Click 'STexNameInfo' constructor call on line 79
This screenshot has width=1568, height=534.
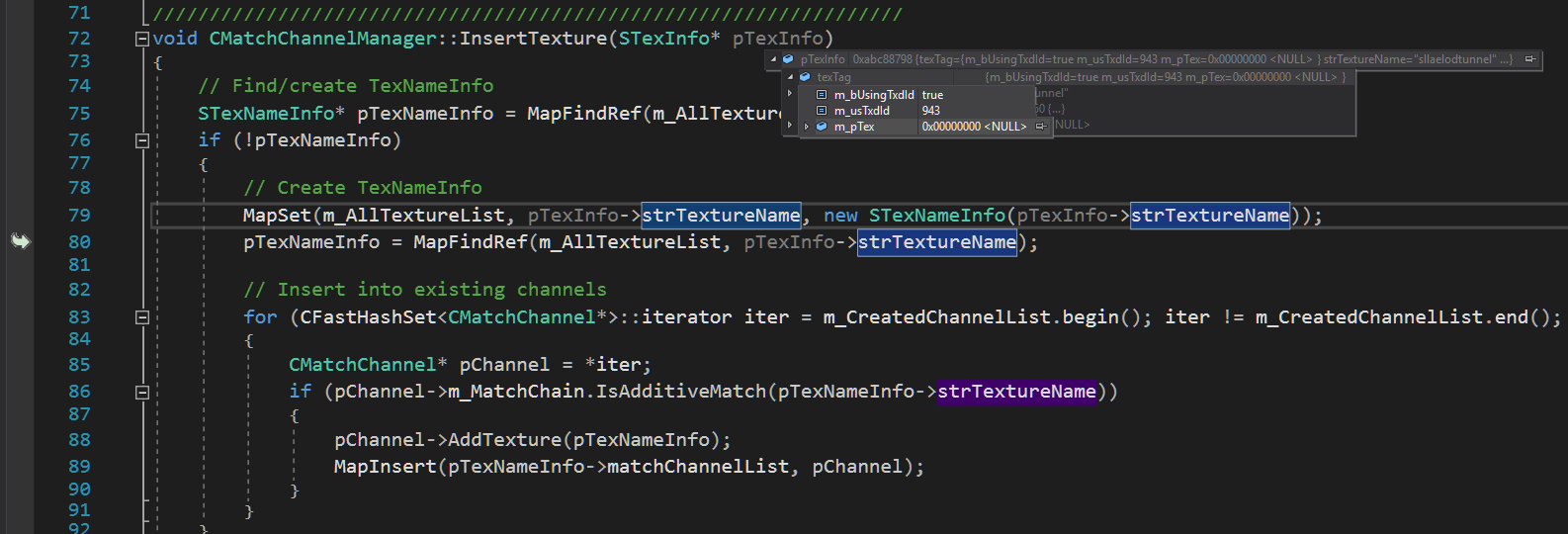pos(937,216)
